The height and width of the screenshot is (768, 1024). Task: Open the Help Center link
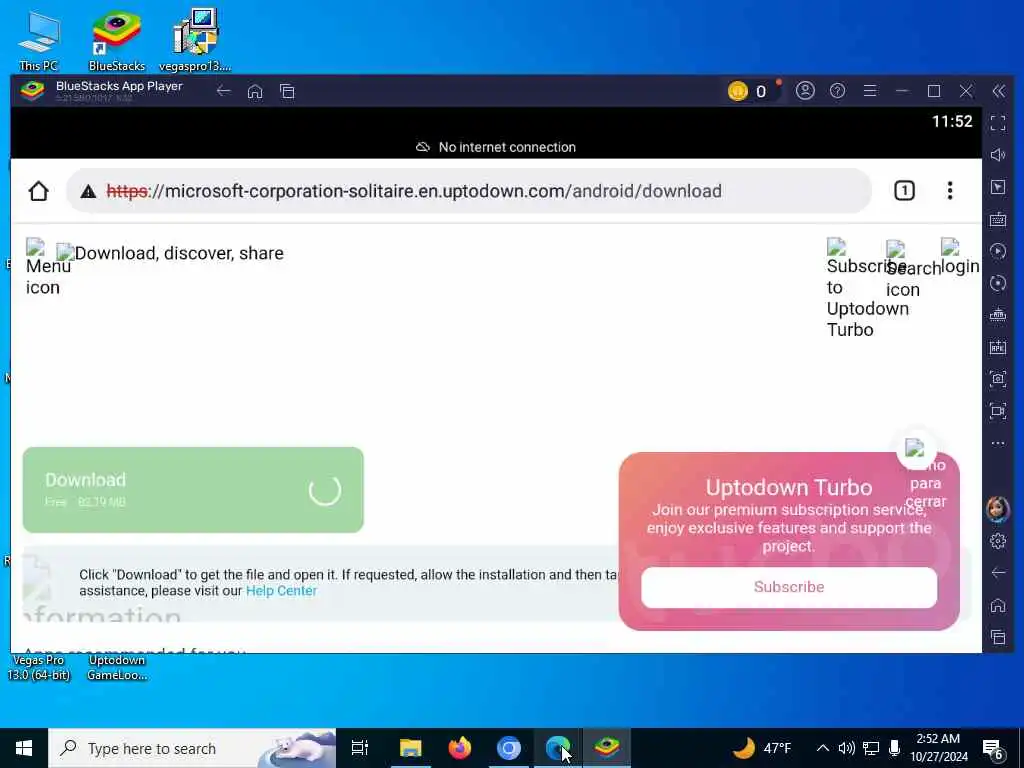[x=281, y=590]
